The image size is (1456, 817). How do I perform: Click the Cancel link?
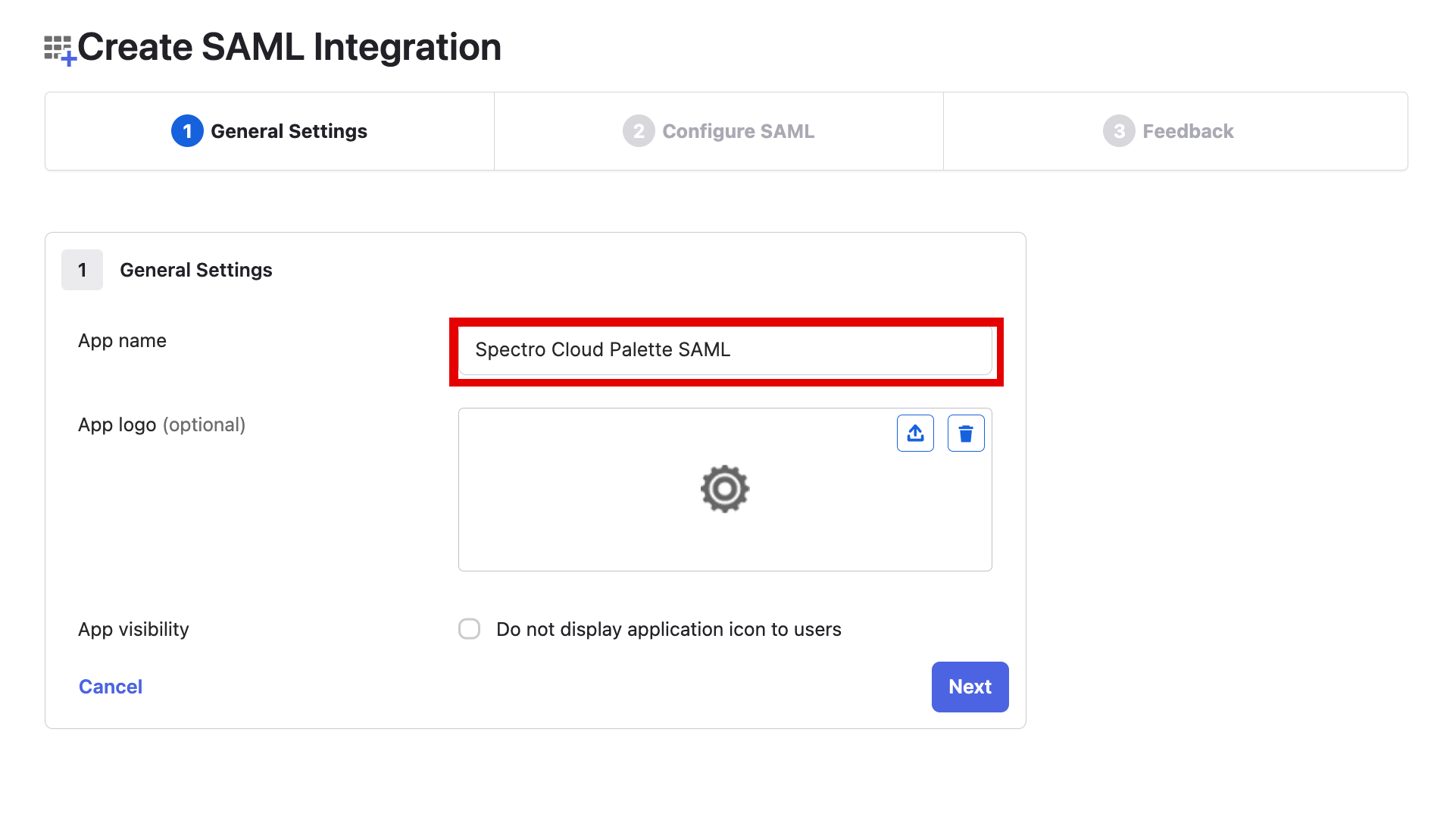coord(111,687)
